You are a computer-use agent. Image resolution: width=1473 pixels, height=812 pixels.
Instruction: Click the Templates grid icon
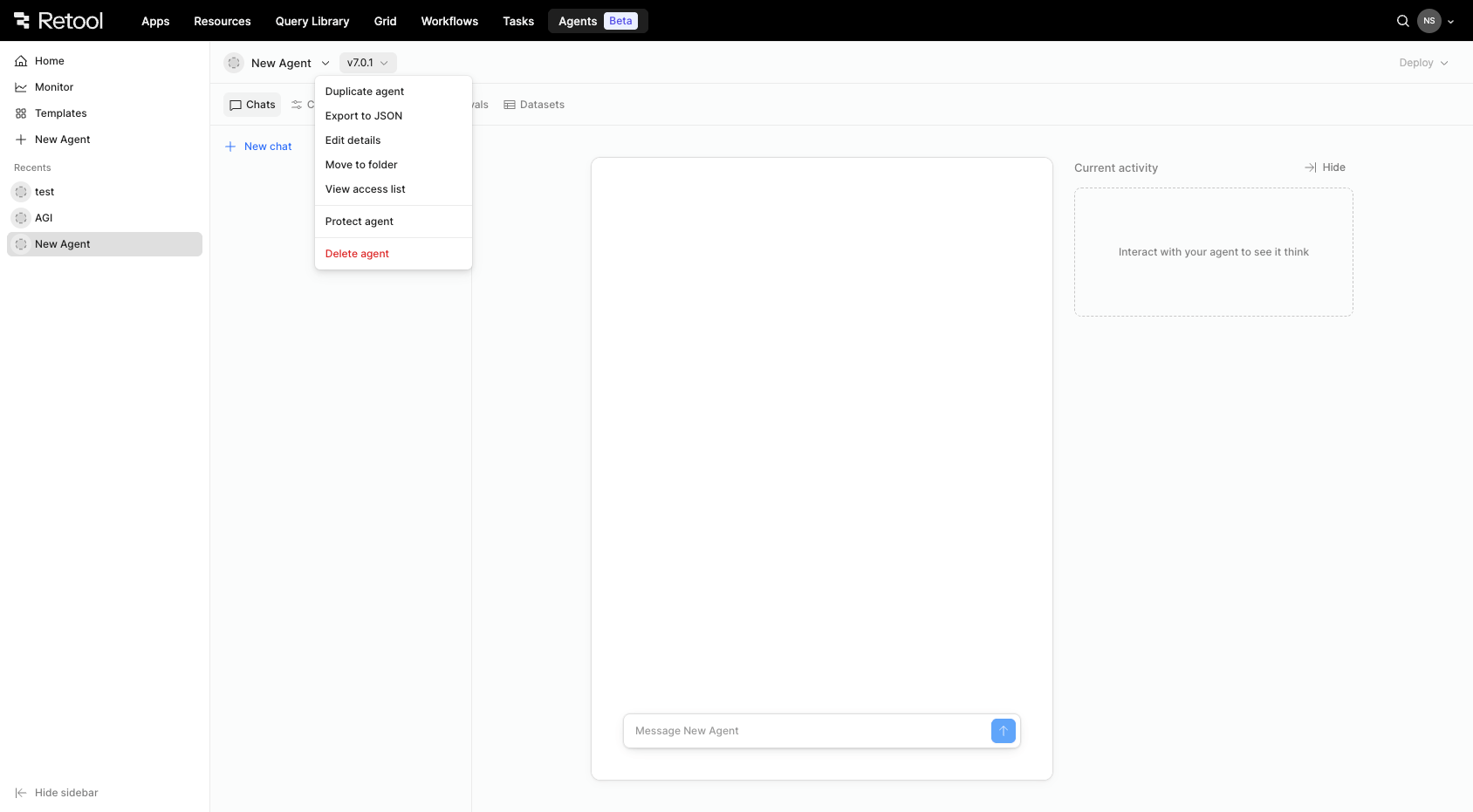pyautogui.click(x=21, y=113)
